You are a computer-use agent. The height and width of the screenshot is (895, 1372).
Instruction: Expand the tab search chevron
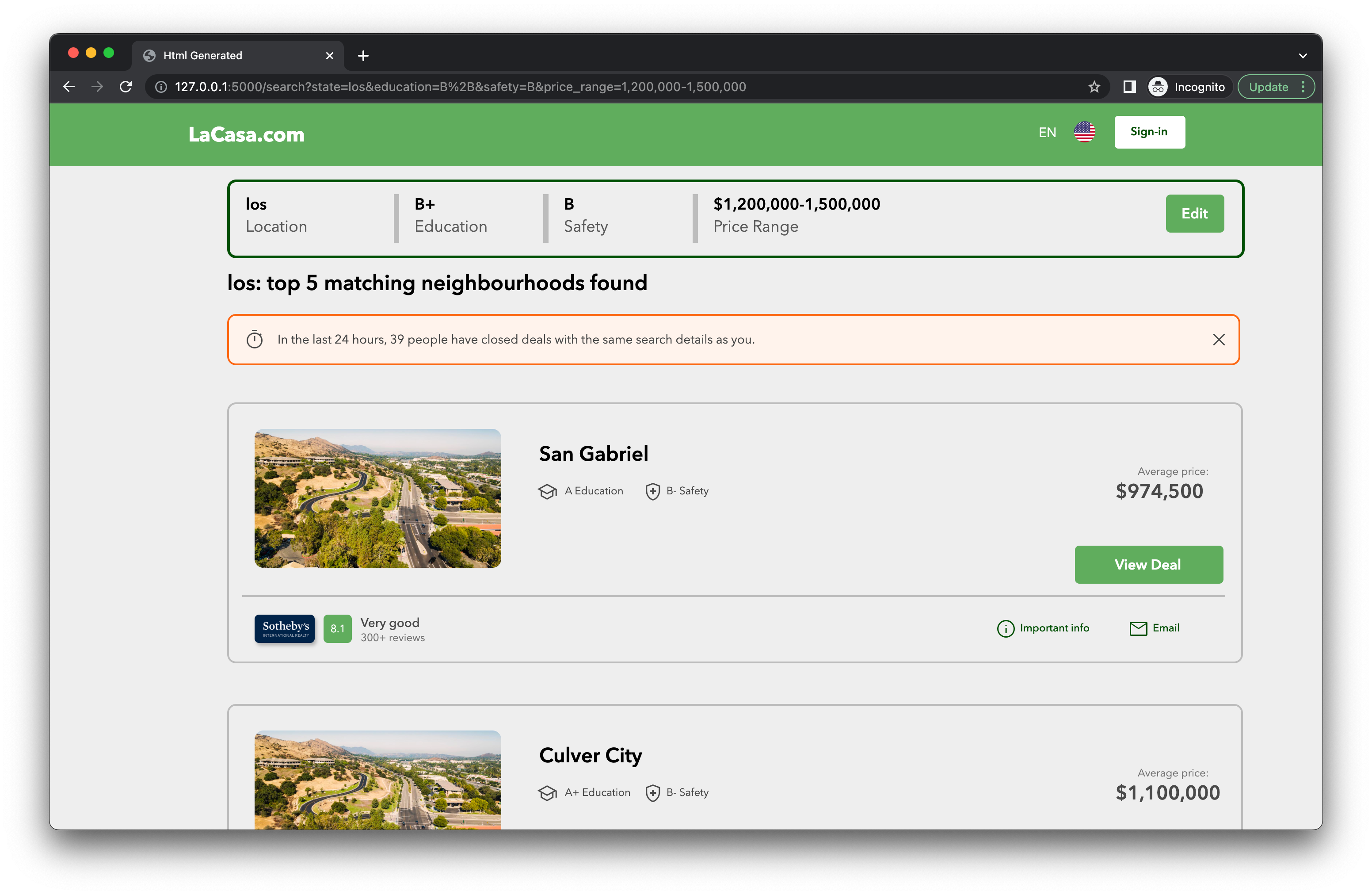(1302, 56)
